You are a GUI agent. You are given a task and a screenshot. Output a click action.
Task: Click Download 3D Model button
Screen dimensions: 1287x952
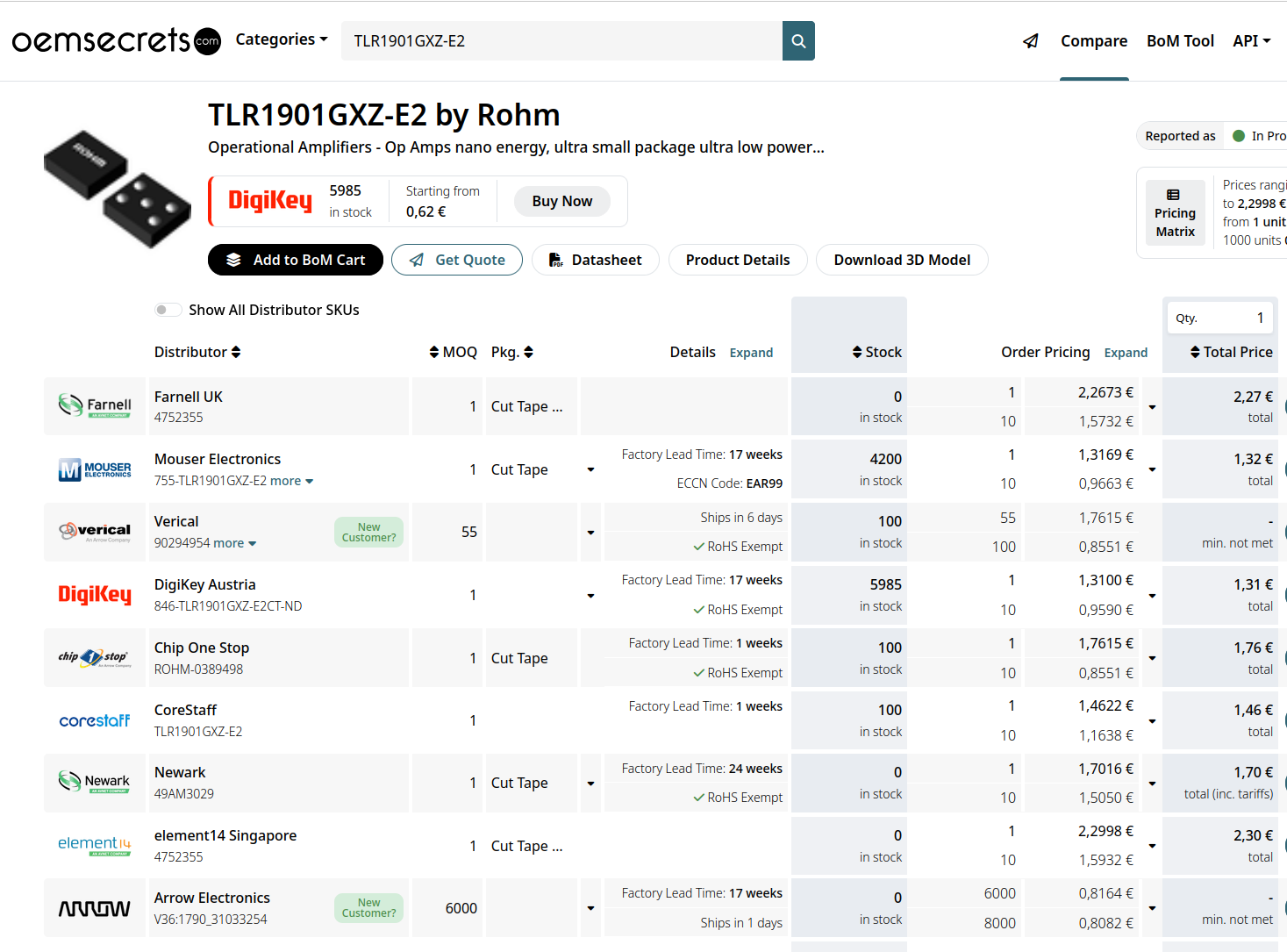pyautogui.click(x=902, y=260)
